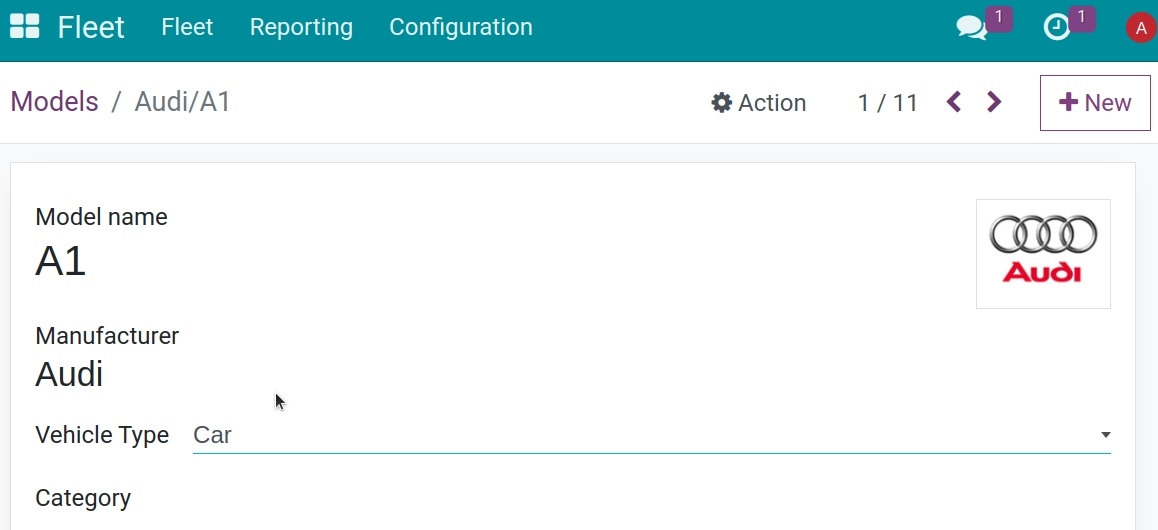Open the activities clock icon

(1057, 27)
